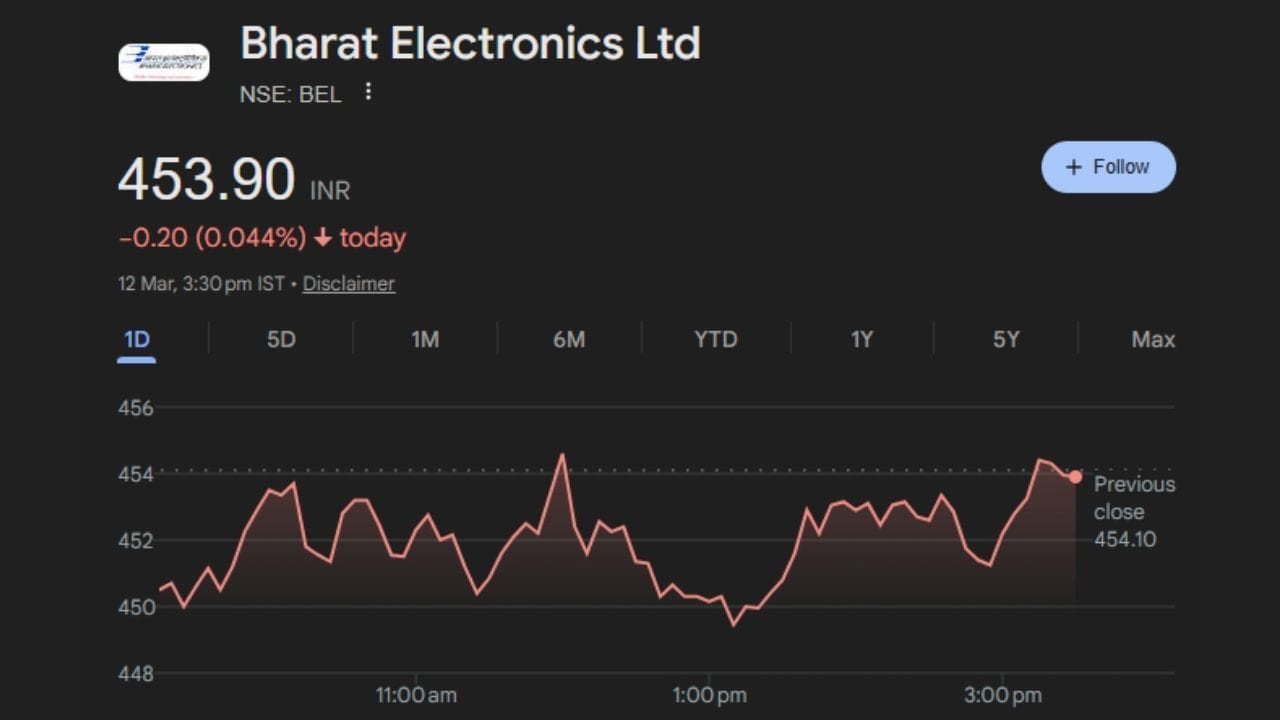Show the 1M price chart
Screen dimensions: 1280x720
tap(425, 340)
